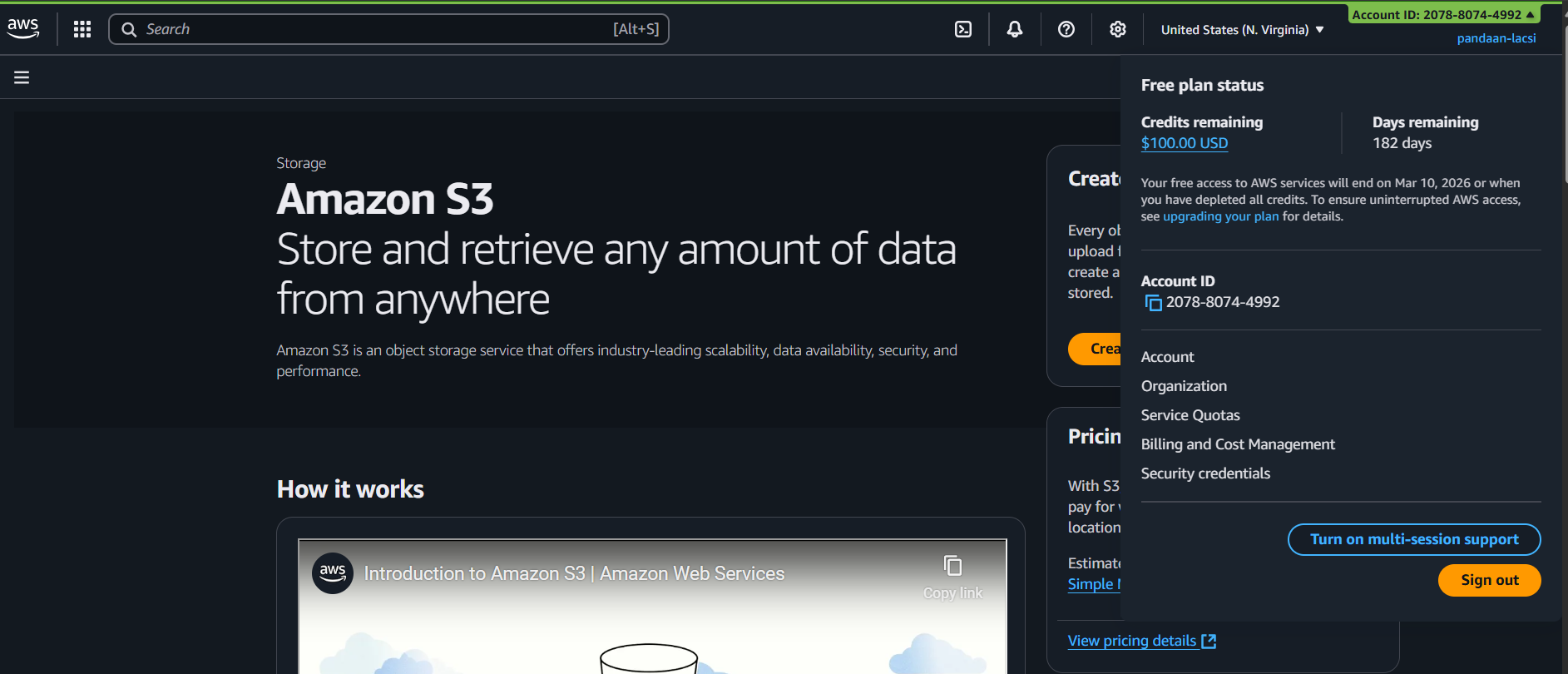Click the 2078-8074-4992 account ID value
The image size is (1568, 674).
(1223, 302)
